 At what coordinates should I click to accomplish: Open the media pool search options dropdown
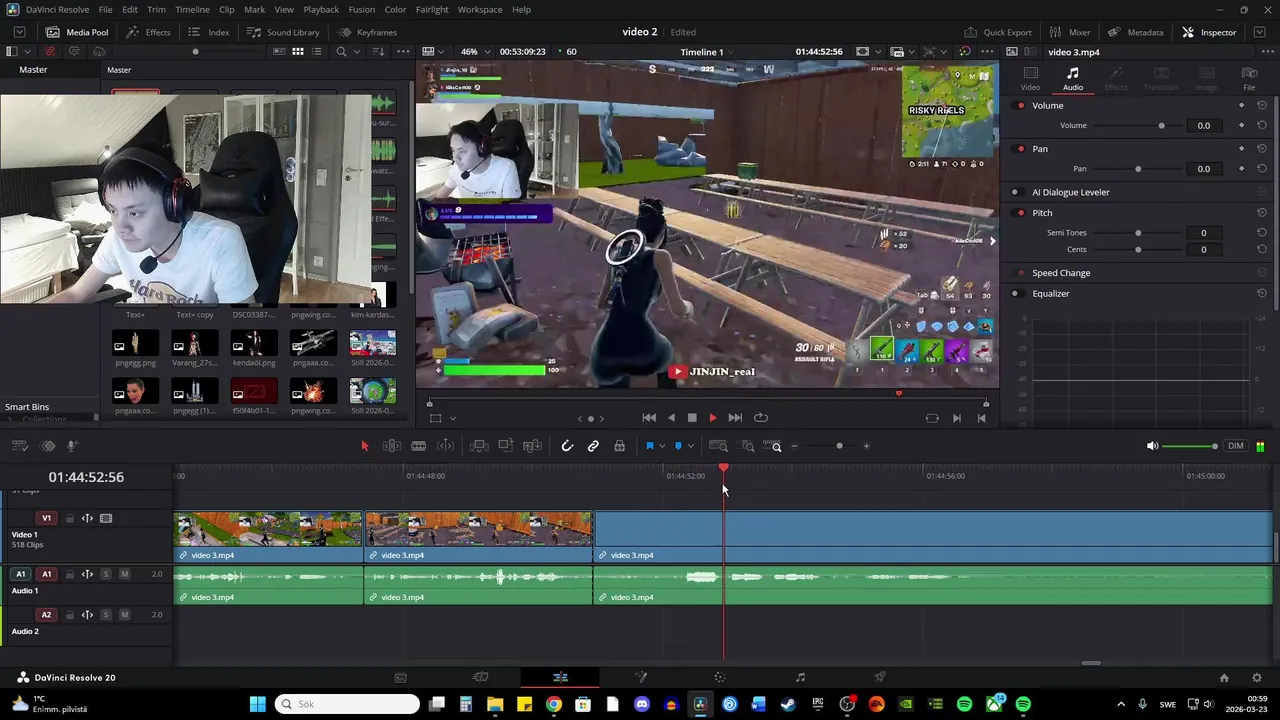[359, 52]
